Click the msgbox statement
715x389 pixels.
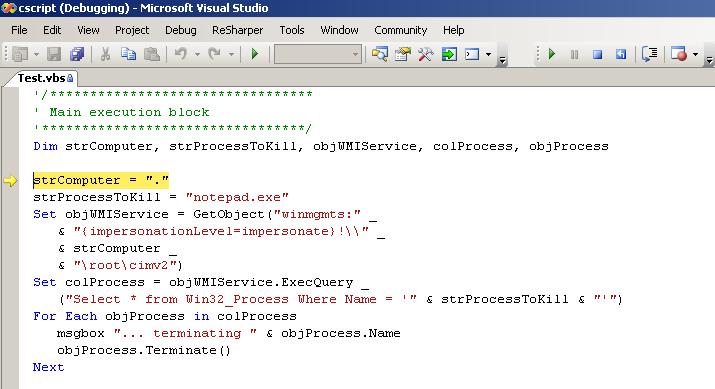click(228, 333)
